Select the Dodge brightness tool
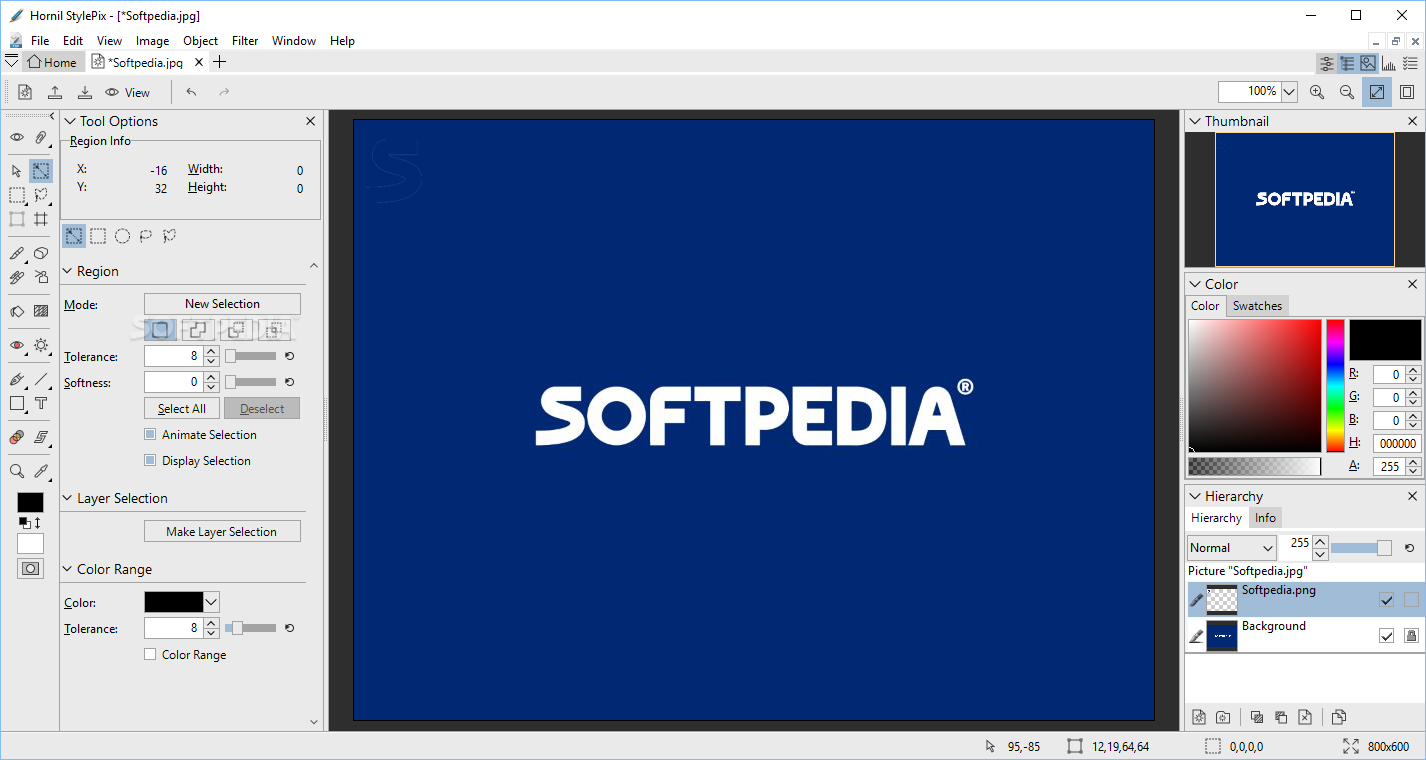This screenshot has height=760, width=1426. pyautogui.click(x=41, y=345)
